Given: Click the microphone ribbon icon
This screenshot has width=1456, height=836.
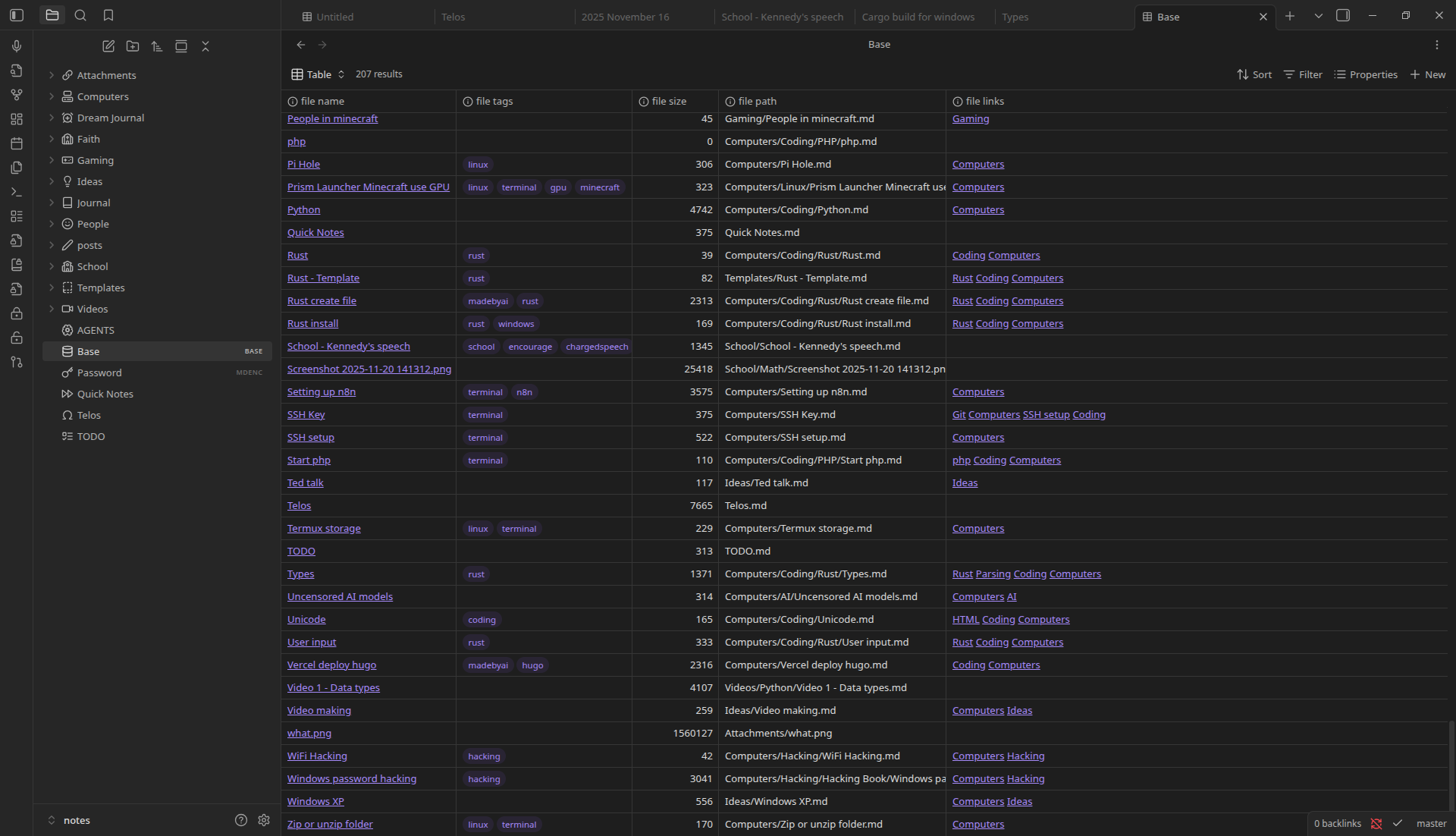Looking at the screenshot, I should [x=17, y=46].
